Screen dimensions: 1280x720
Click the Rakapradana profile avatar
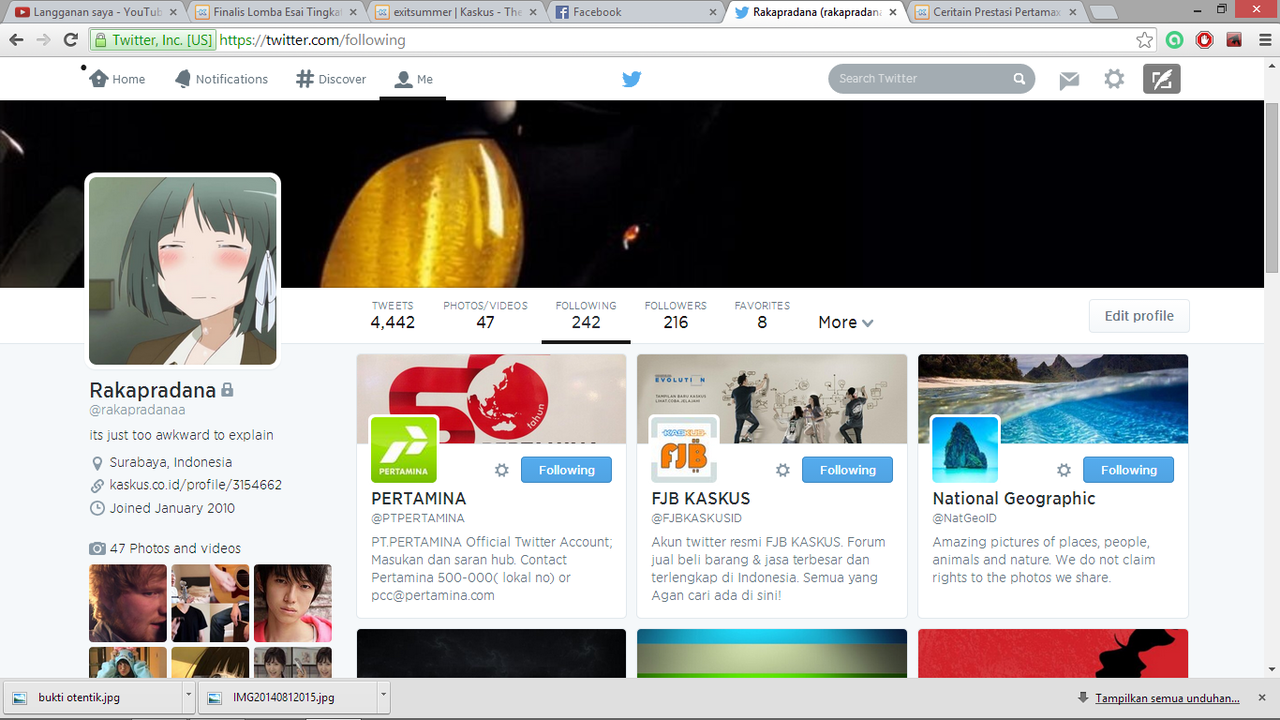click(183, 271)
